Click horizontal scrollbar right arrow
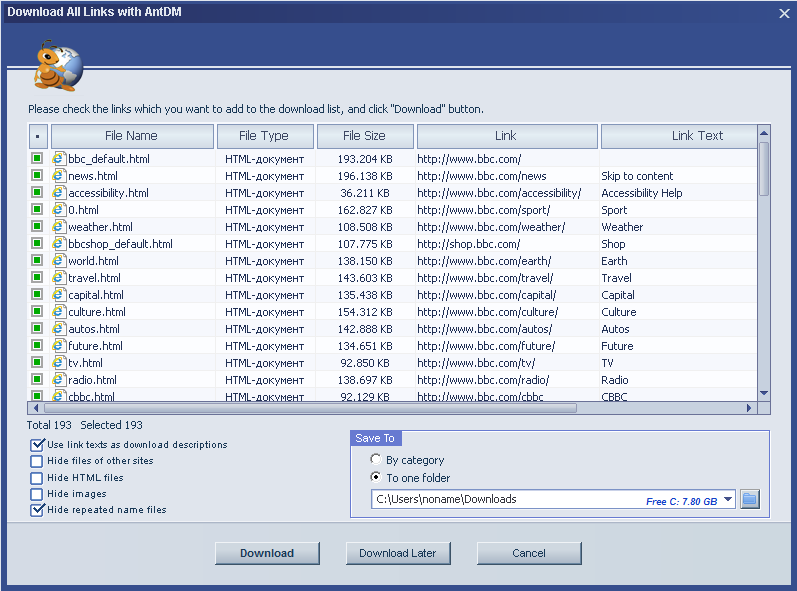 749,408
